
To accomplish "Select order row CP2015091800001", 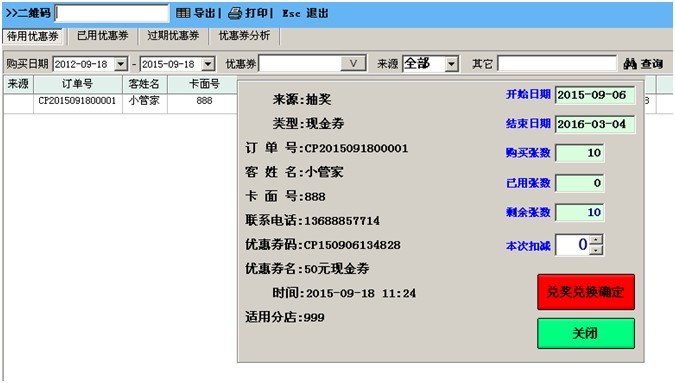I will 121,101.
